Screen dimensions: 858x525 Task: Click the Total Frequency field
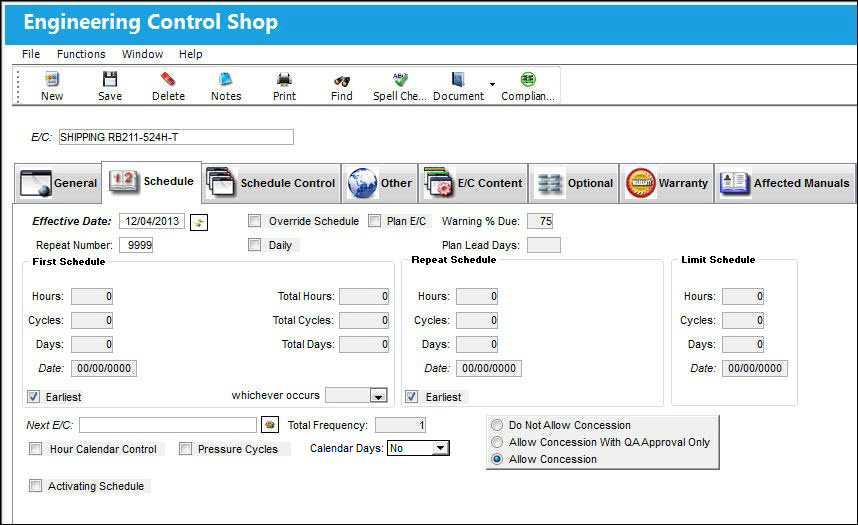(401, 425)
